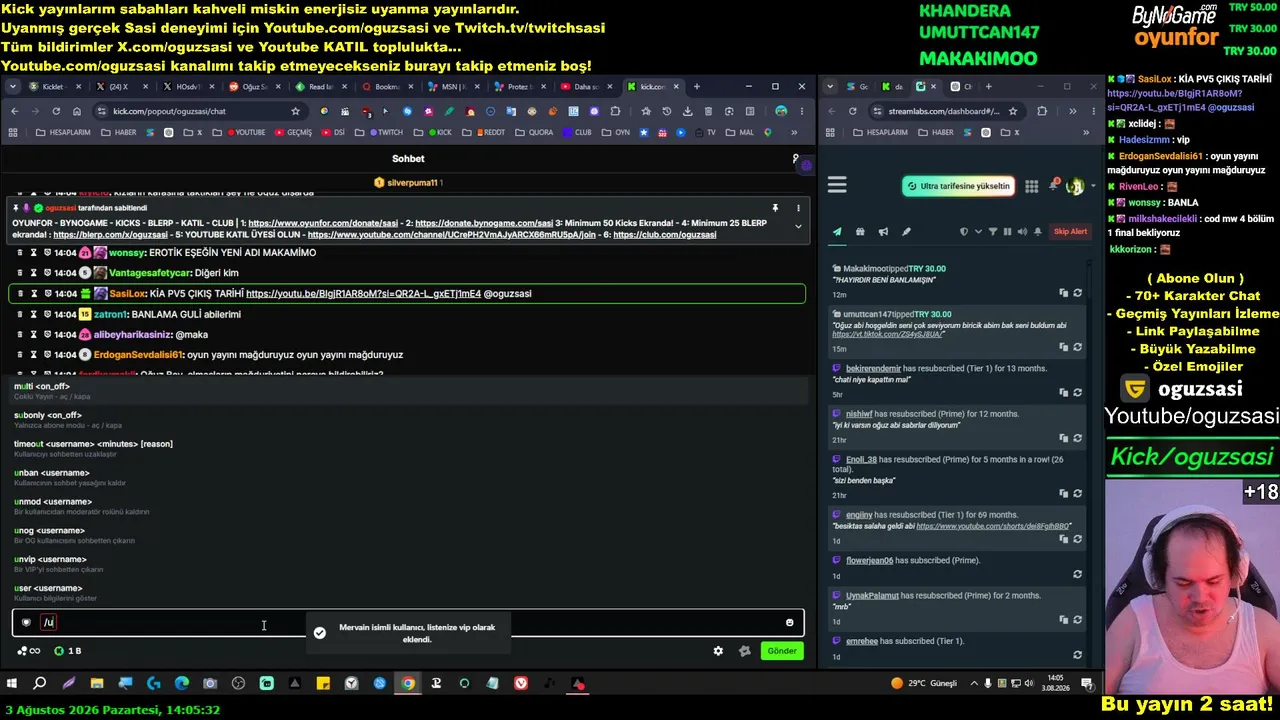
Task: Open the Streamlabs apps grid
Action: tap(1031, 186)
